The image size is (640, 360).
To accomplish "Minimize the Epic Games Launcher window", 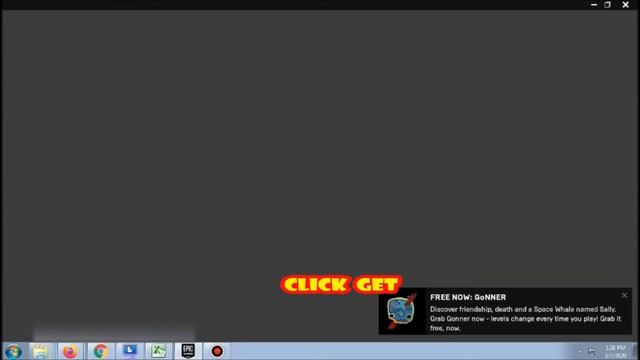I will click(x=594, y=4).
